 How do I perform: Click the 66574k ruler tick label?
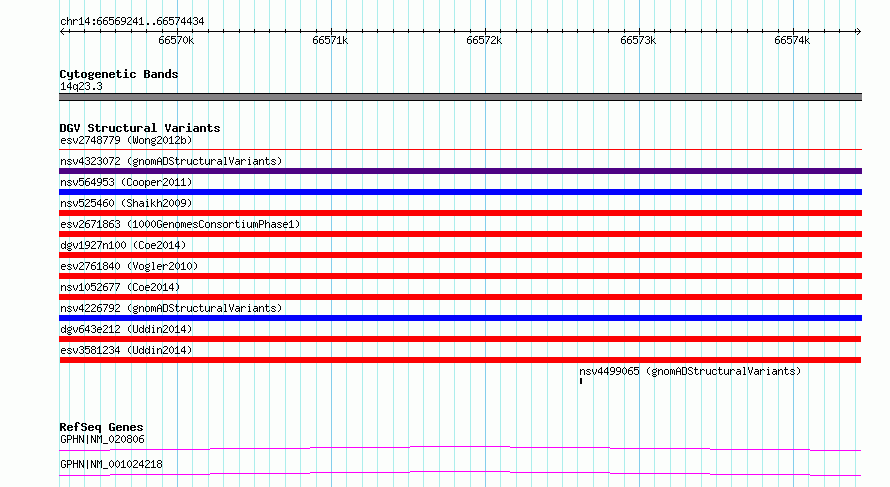[x=792, y=40]
